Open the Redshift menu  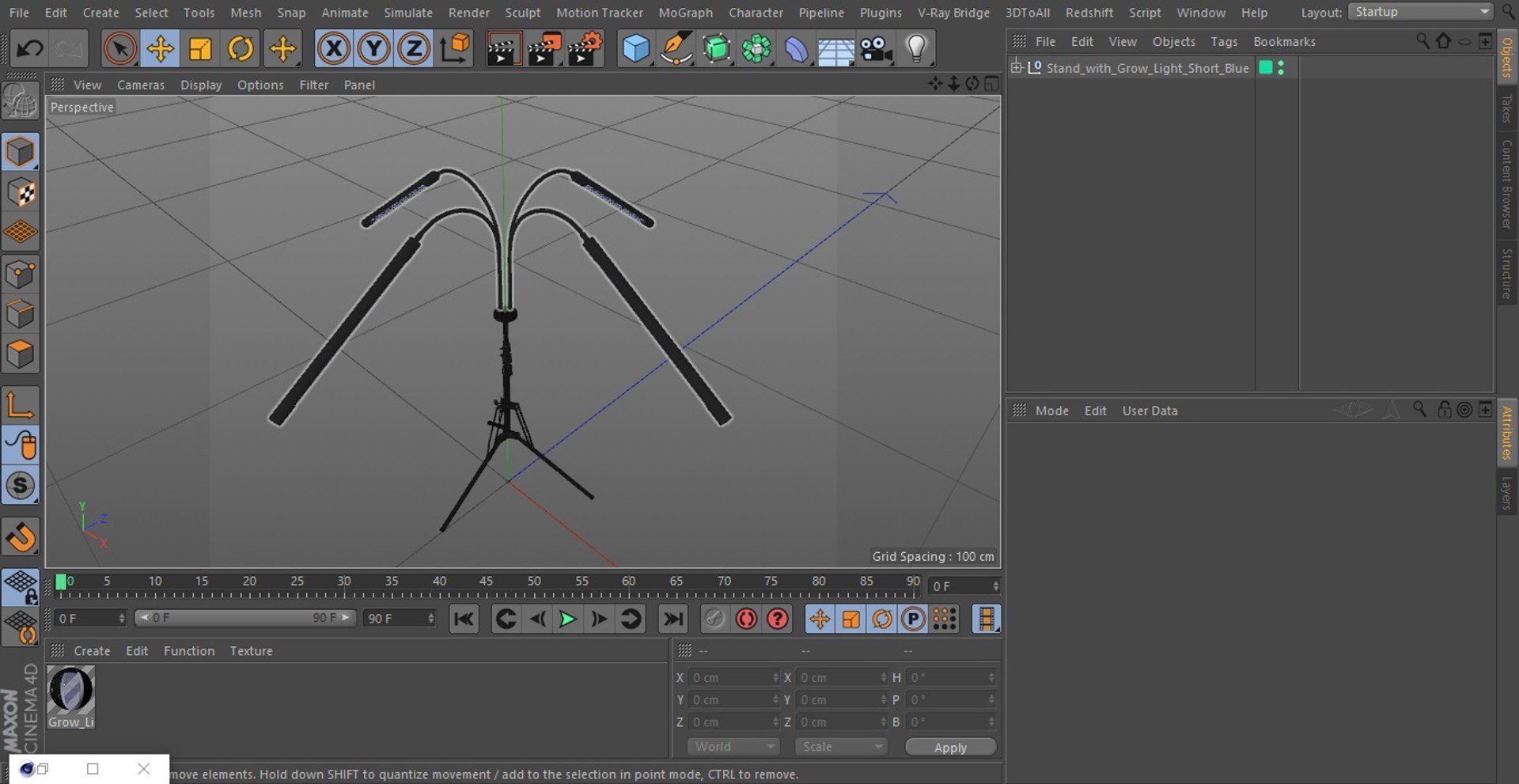1089,13
